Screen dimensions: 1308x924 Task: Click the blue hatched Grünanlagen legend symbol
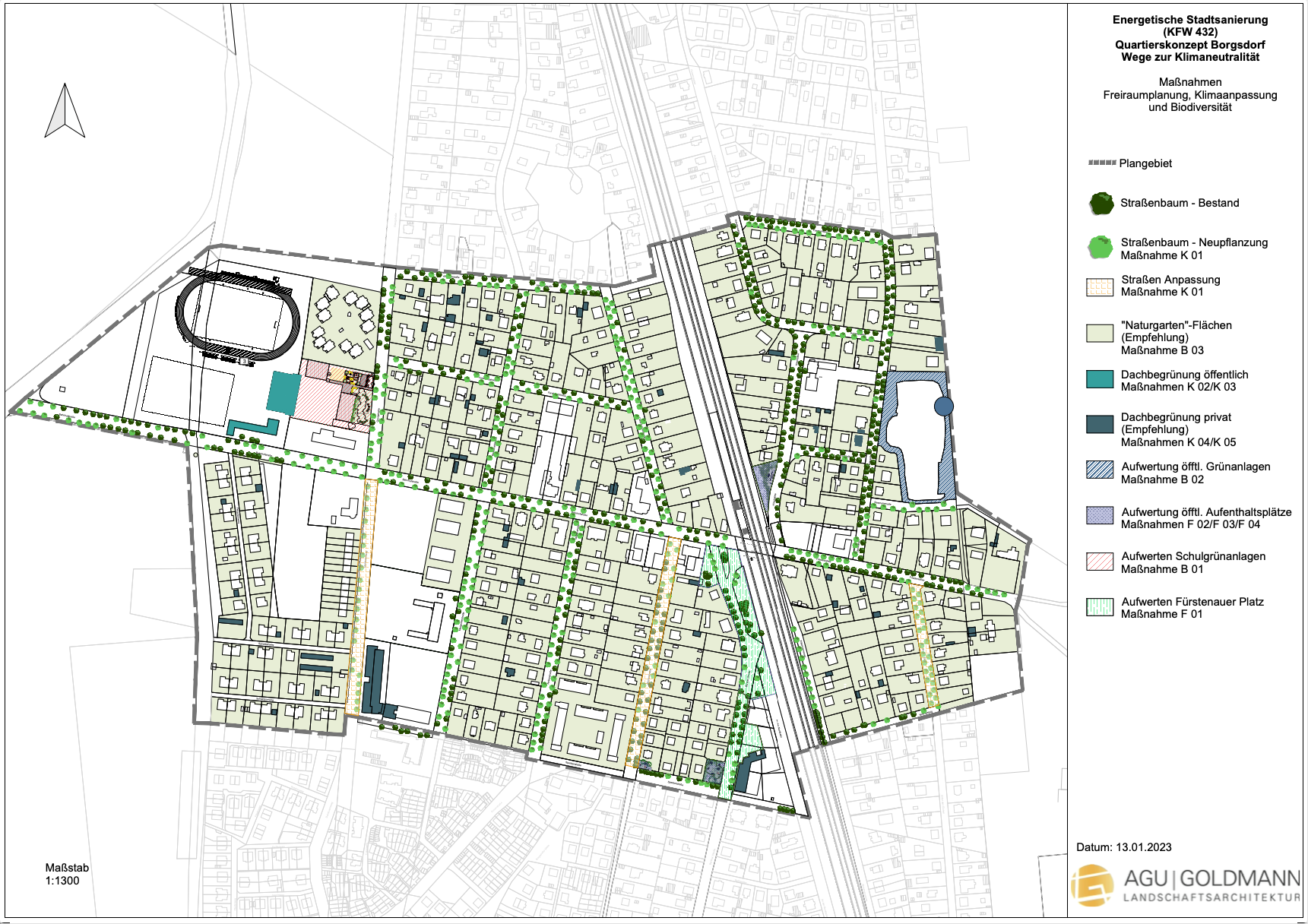click(x=1100, y=470)
